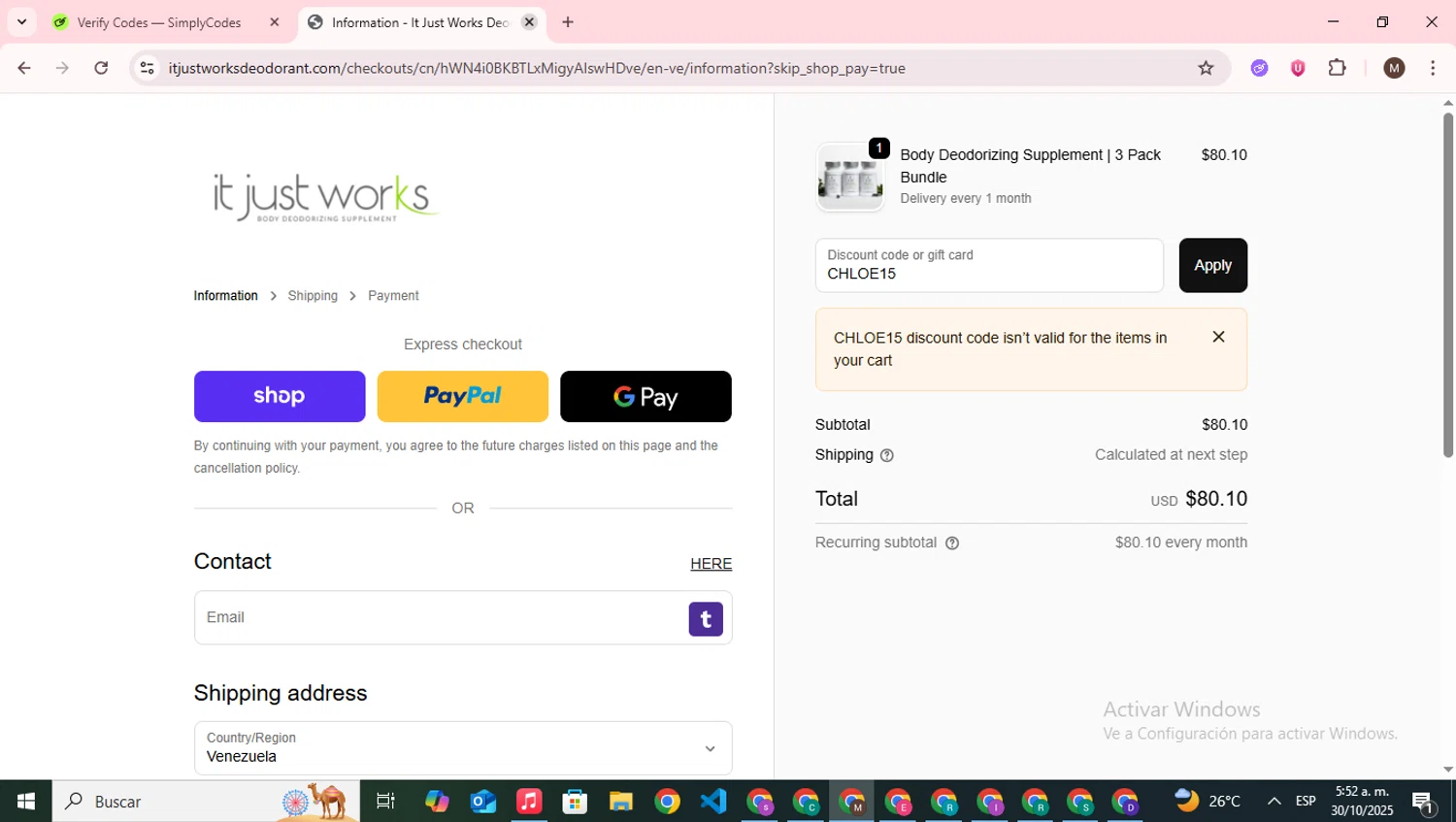The width and height of the screenshot is (1456, 822).
Task: Go to Information breadcrumb step
Action: [x=225, y=296]
